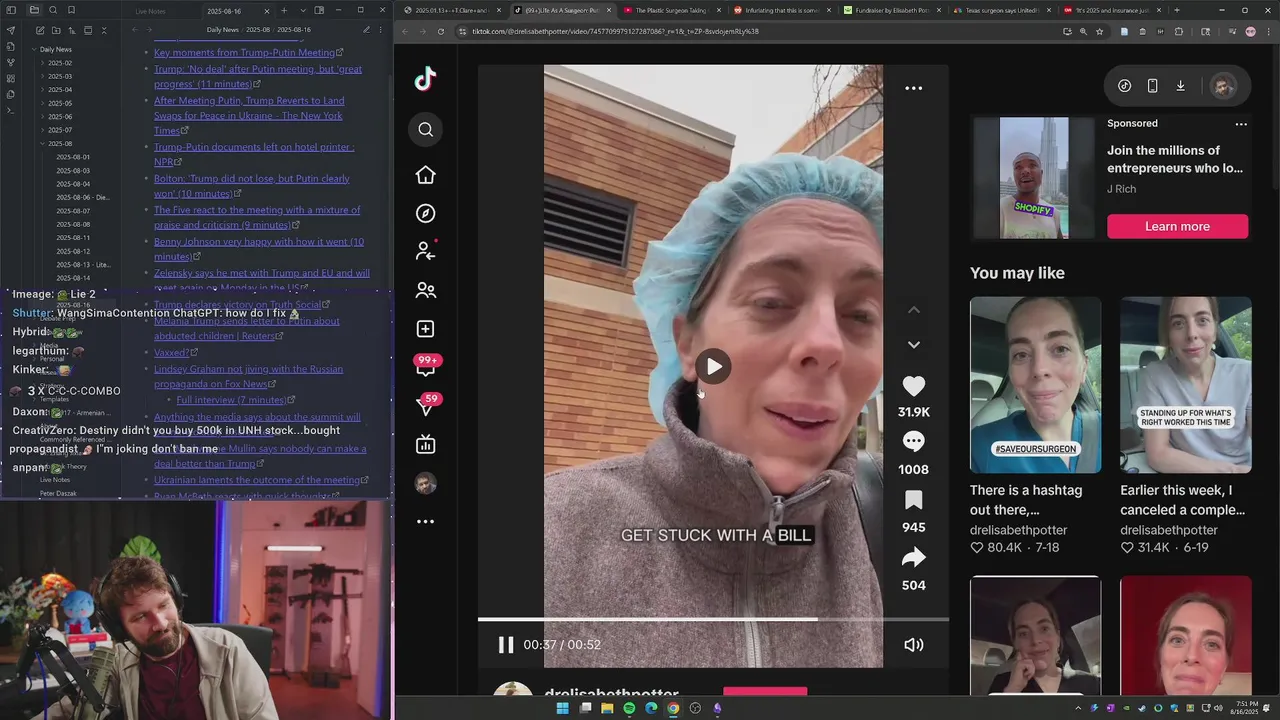Click the desktop app download icon
The width and height of the screenshot is (1280, 720).
(x=1180, y=86)
